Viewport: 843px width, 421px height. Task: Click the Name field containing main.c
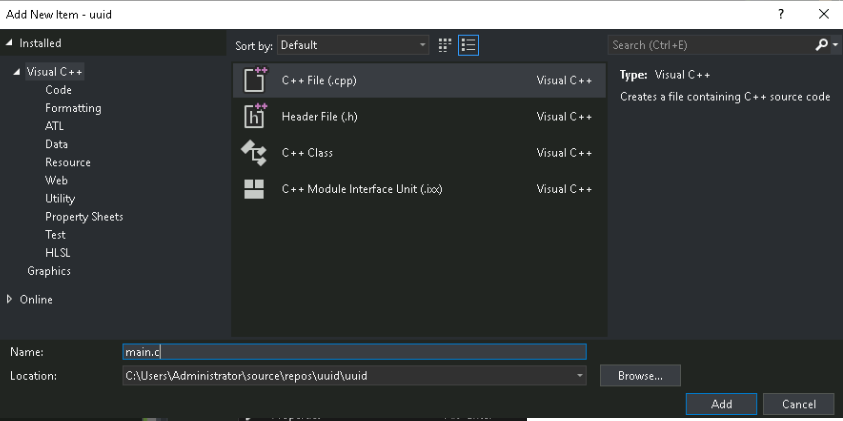[x=354, y=352]
